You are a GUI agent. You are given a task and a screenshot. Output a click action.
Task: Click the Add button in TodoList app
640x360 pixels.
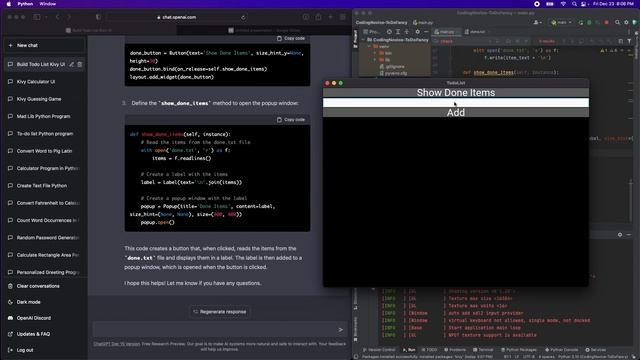pos(456,113)
